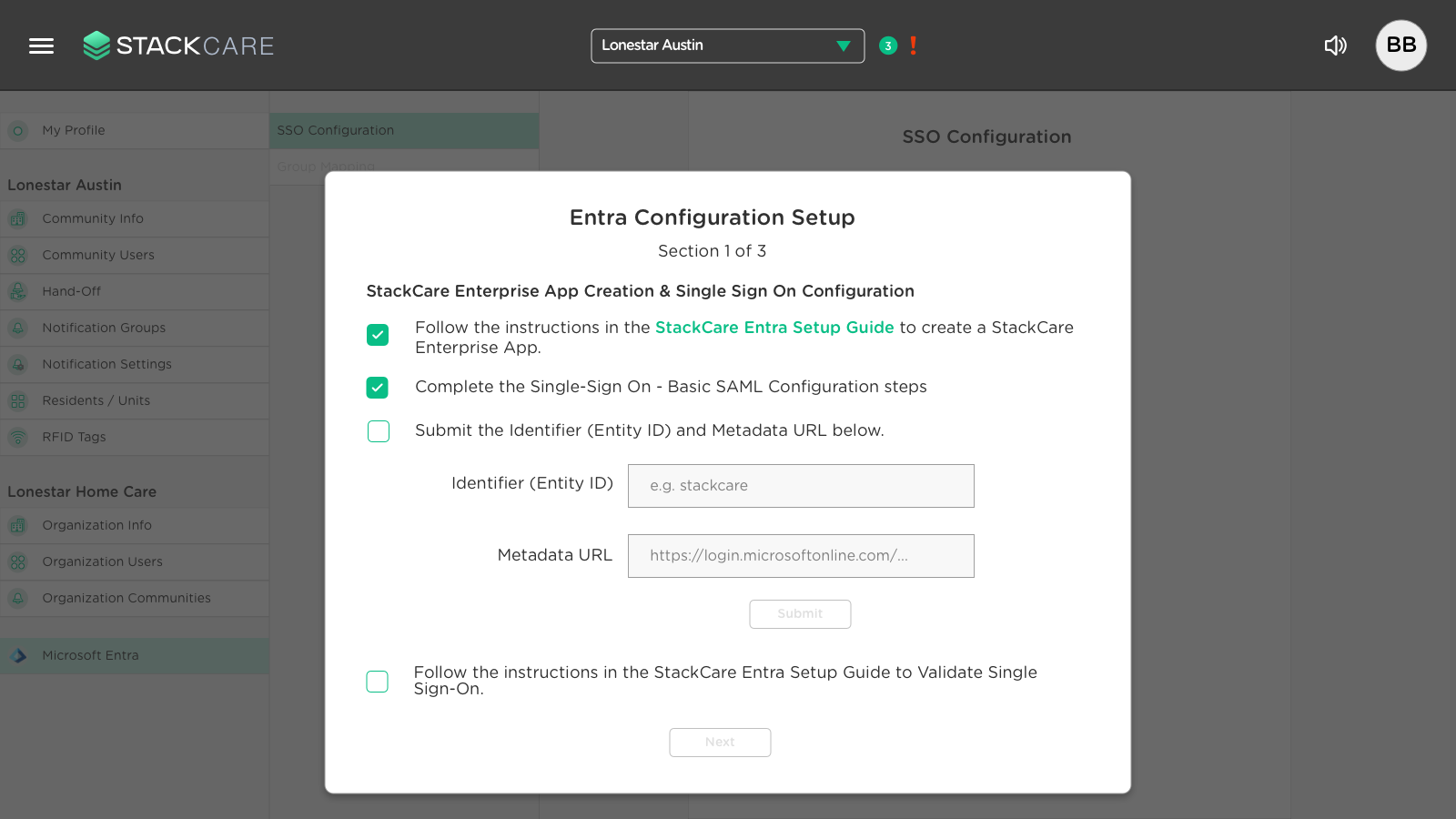The height and width of the screenshot is (819, 1456).
Task: Click the red exclamation alert icon
Action: click(x=913, y=45)
